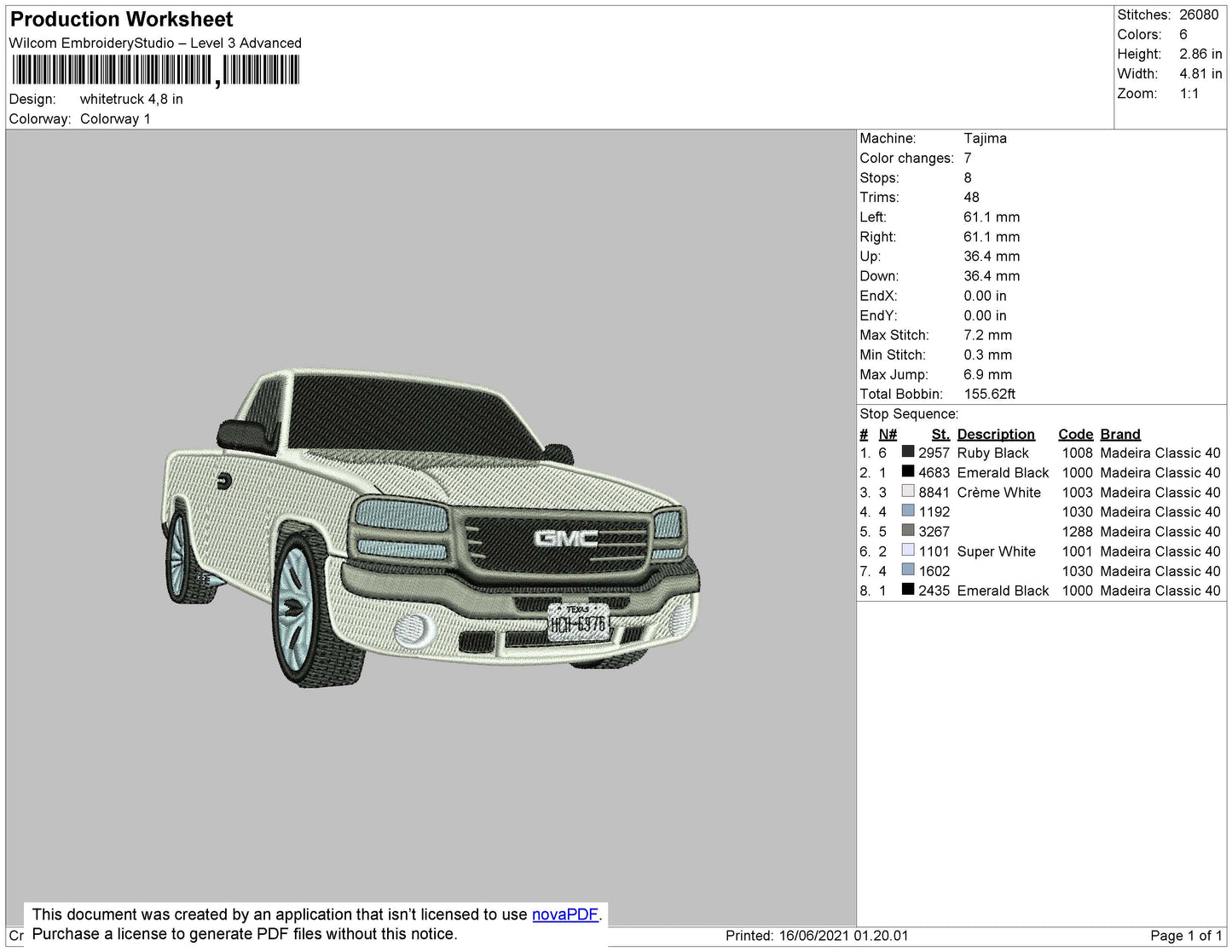Click the 2435 Emerald Black swatch

coord(908,589)
